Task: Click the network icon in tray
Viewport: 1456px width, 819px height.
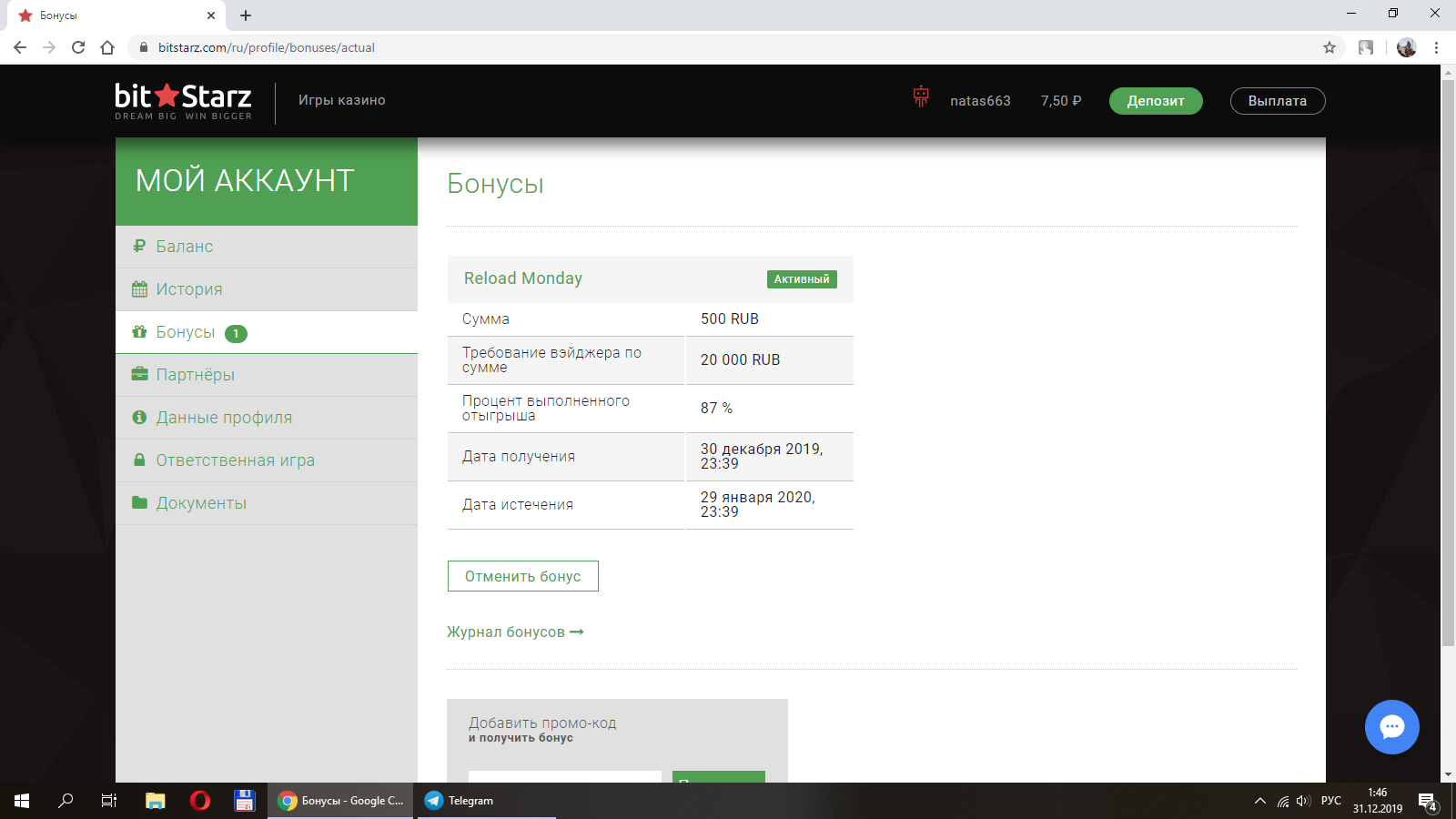Action: pyautogui.click(x=1283, y=801)
